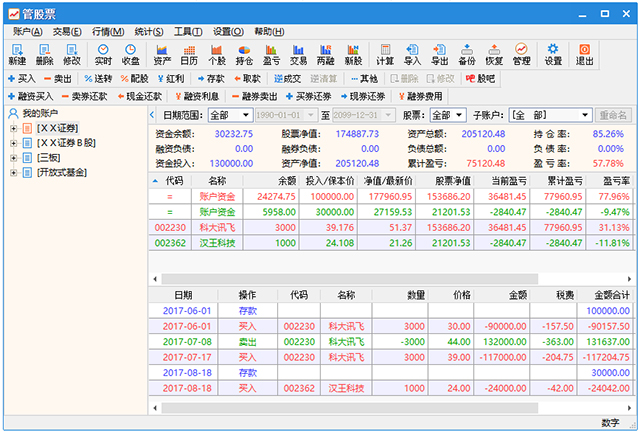Open the 新股 new shares view
The width and height of the screenshot is (640, 432).
pyautogui.click(x=353, y=55)
